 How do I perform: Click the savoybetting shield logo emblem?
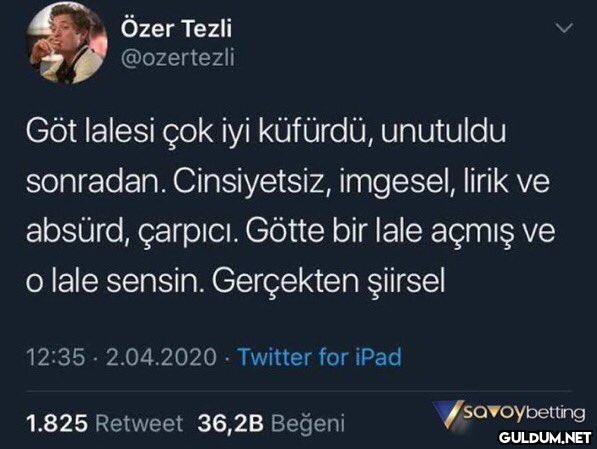click(x=449, y=415)
